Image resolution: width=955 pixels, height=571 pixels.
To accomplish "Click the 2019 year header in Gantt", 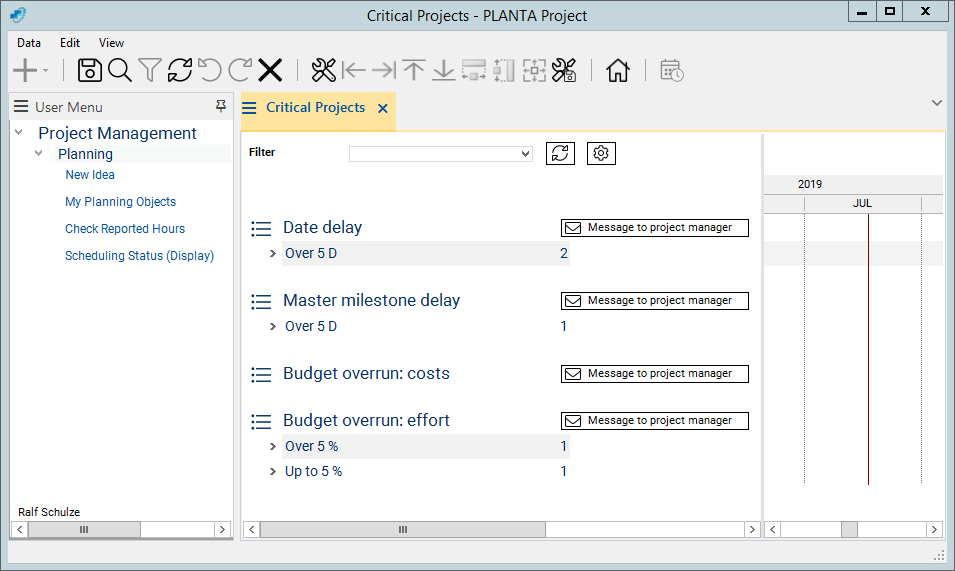I will click(x=810, y=184).
